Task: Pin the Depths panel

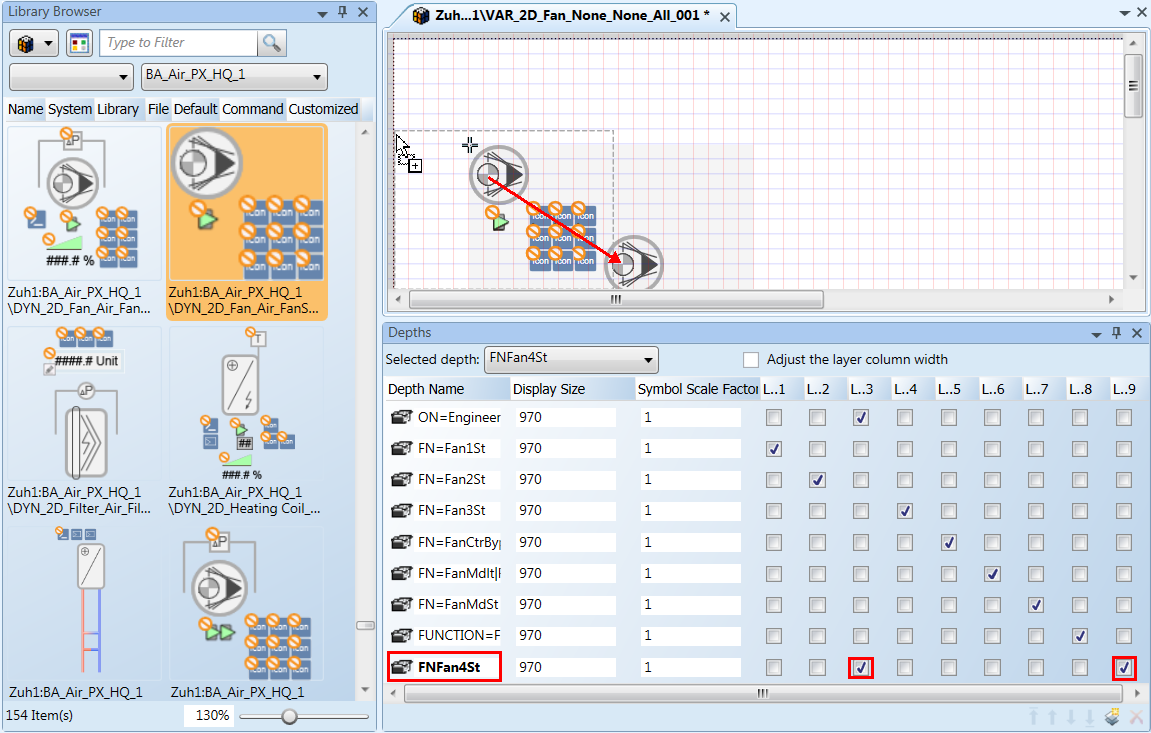Action: pos(1117,332)
